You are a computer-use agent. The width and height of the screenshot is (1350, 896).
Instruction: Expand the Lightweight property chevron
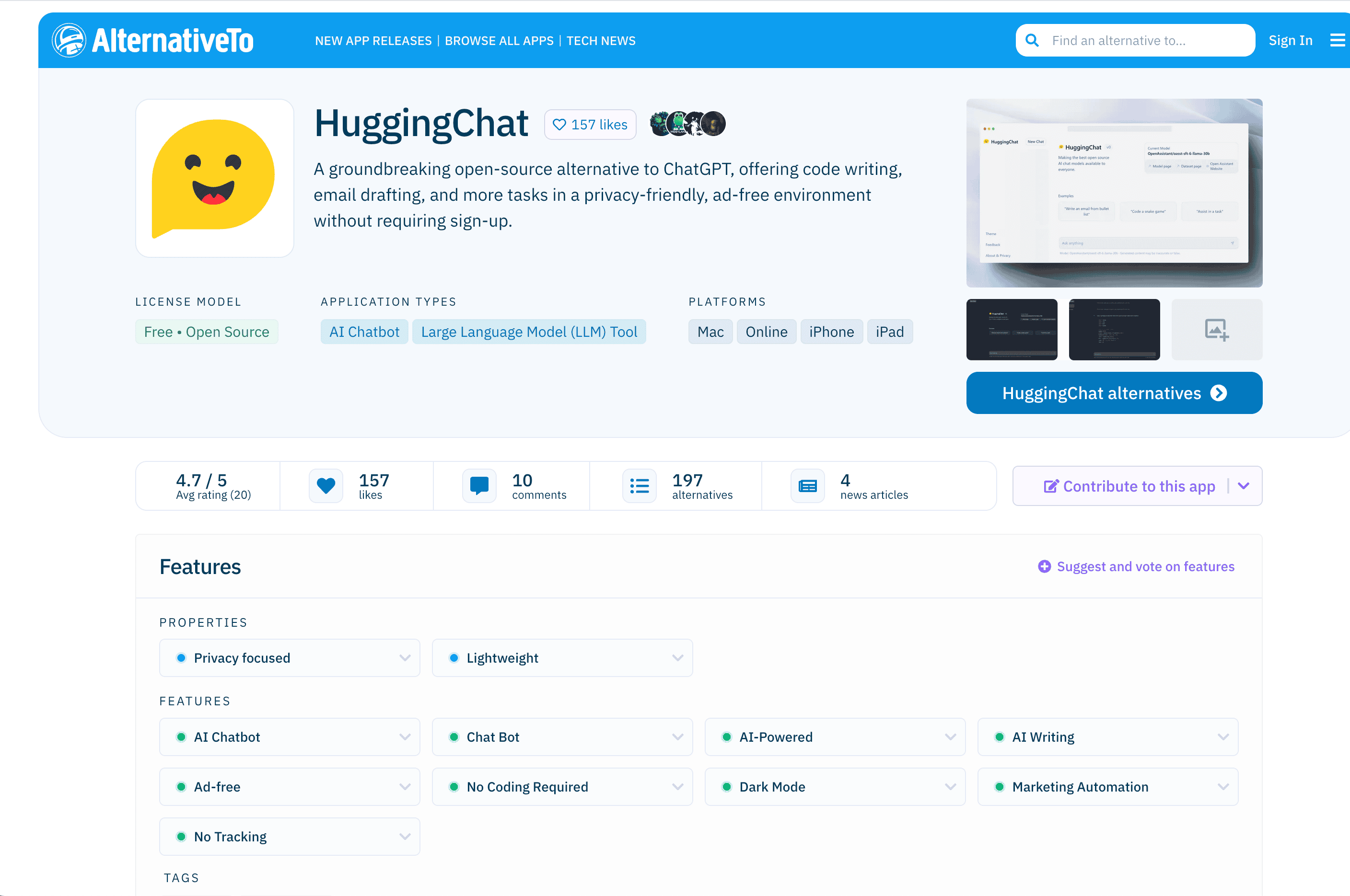677,658
